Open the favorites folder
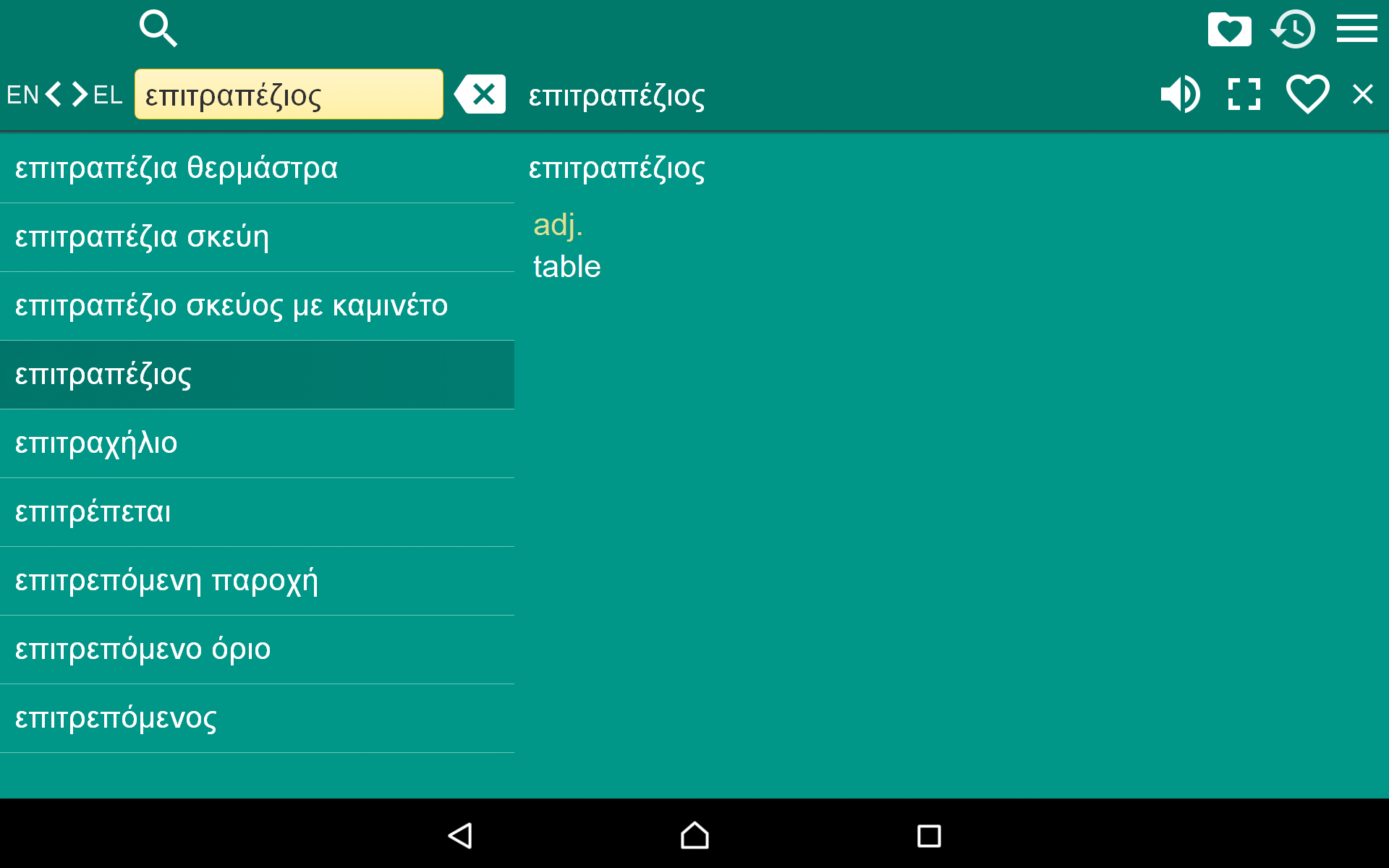The image size is (1389, 868). point(1228,29)
